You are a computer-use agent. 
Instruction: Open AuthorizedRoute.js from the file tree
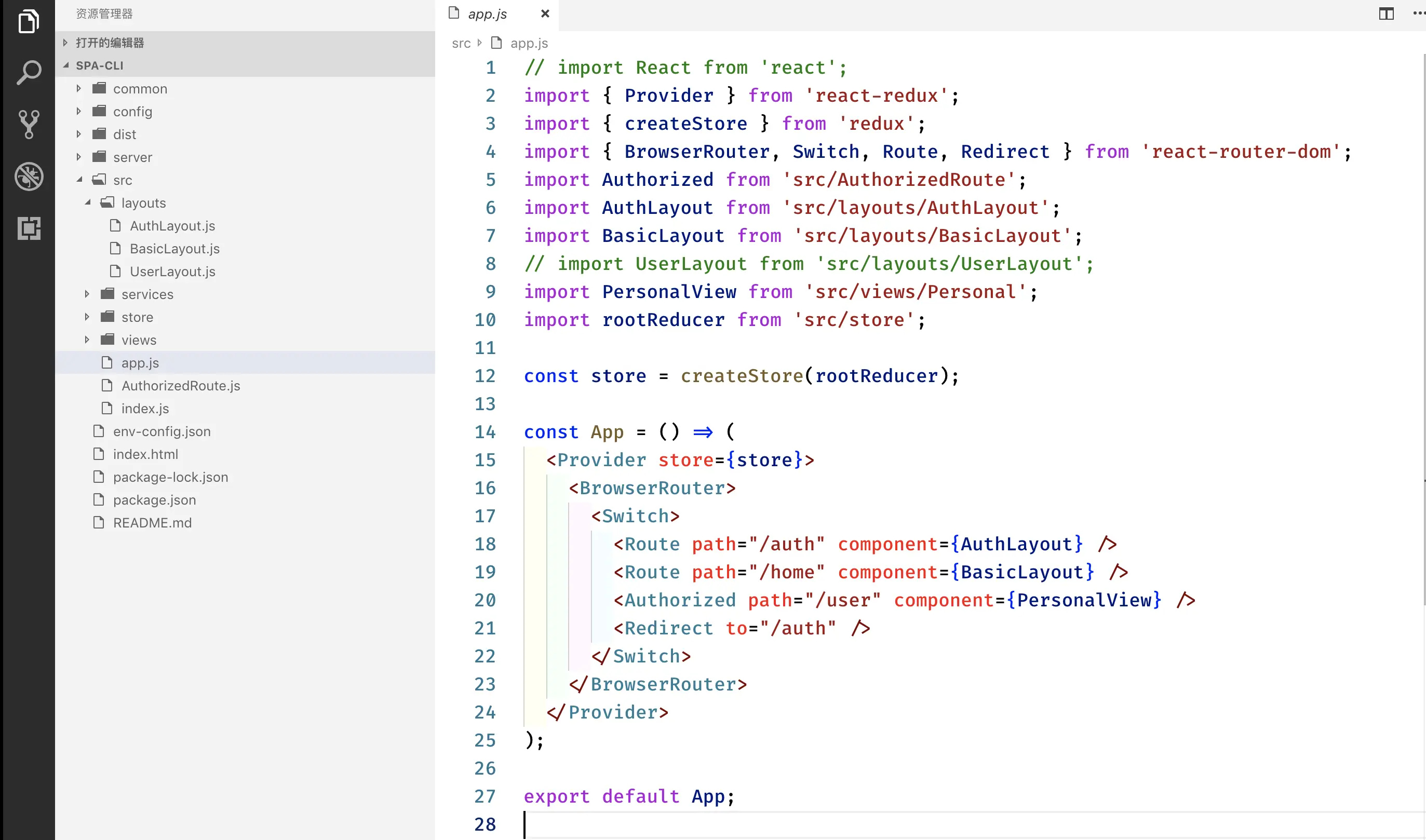[x=181, y=385]
